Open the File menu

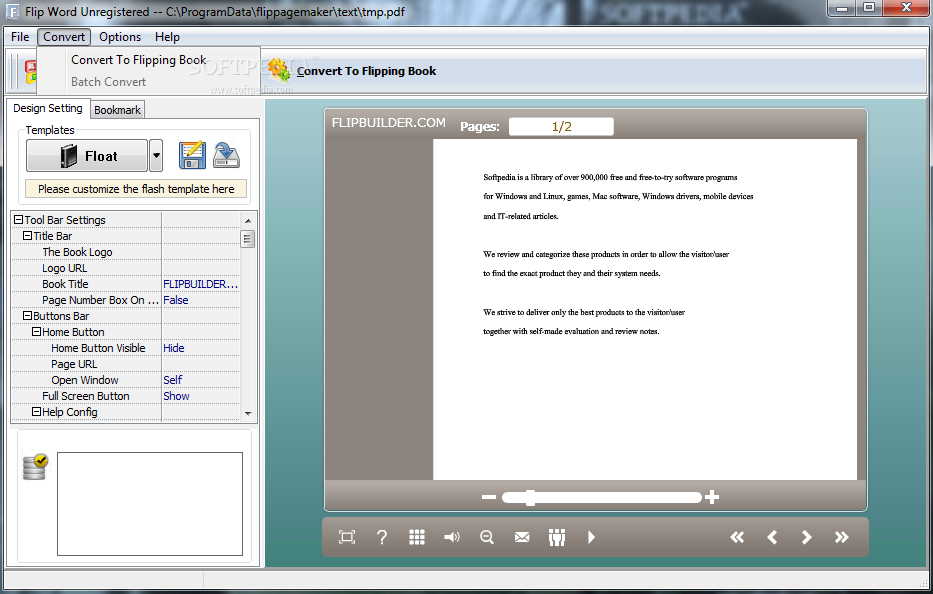[20, 37]
